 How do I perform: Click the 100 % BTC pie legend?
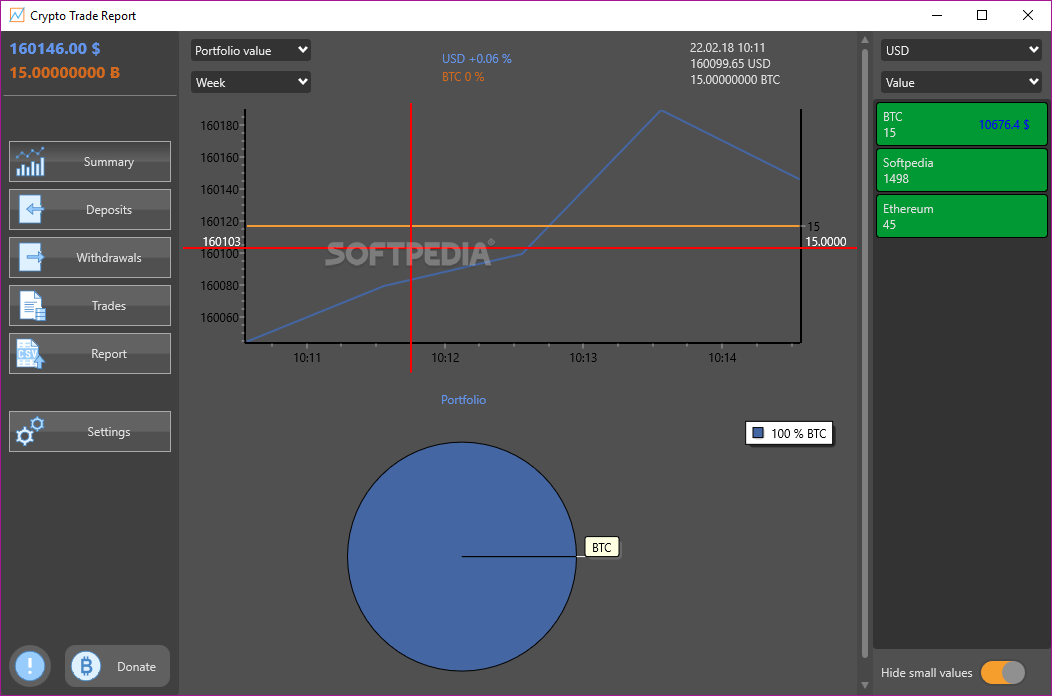point(789,432)
